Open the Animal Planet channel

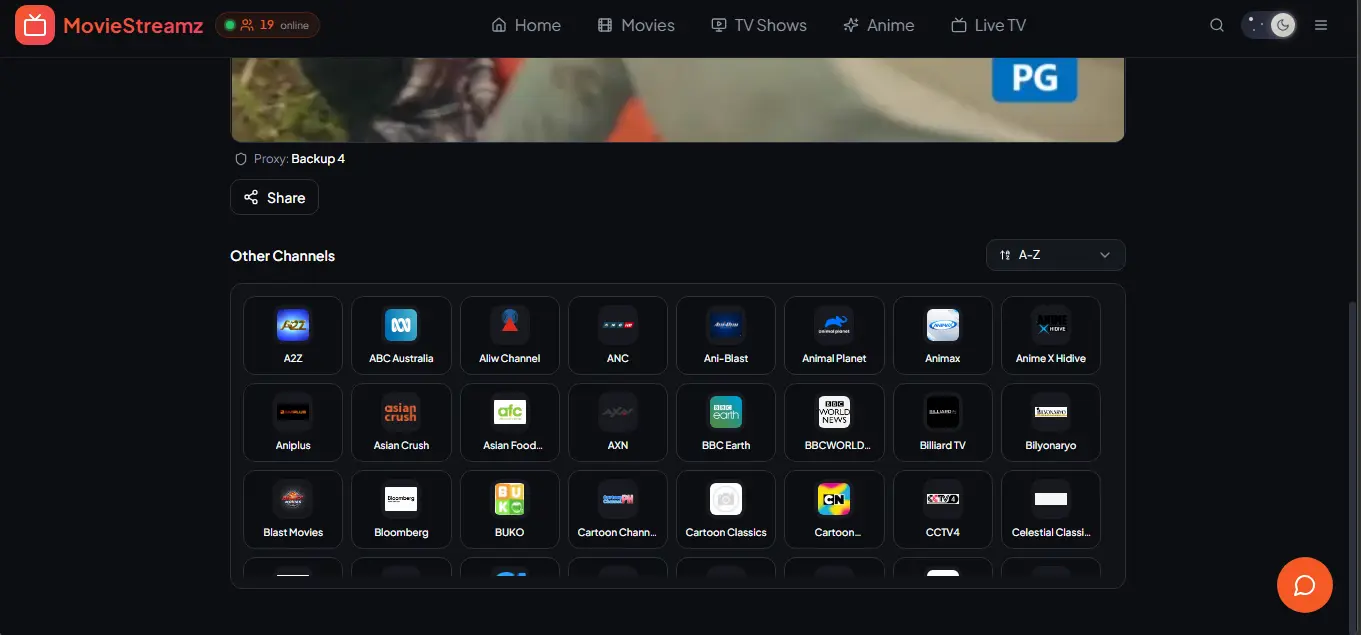tap(834, 335)
